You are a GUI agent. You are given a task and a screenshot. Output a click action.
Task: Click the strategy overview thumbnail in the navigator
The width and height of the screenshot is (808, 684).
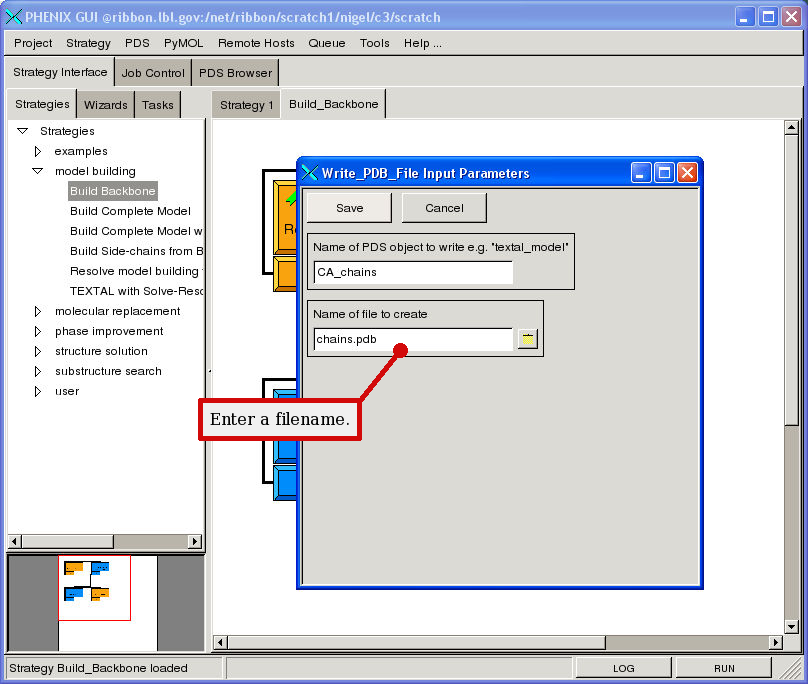pyautogui.click(x=94, y=588)
